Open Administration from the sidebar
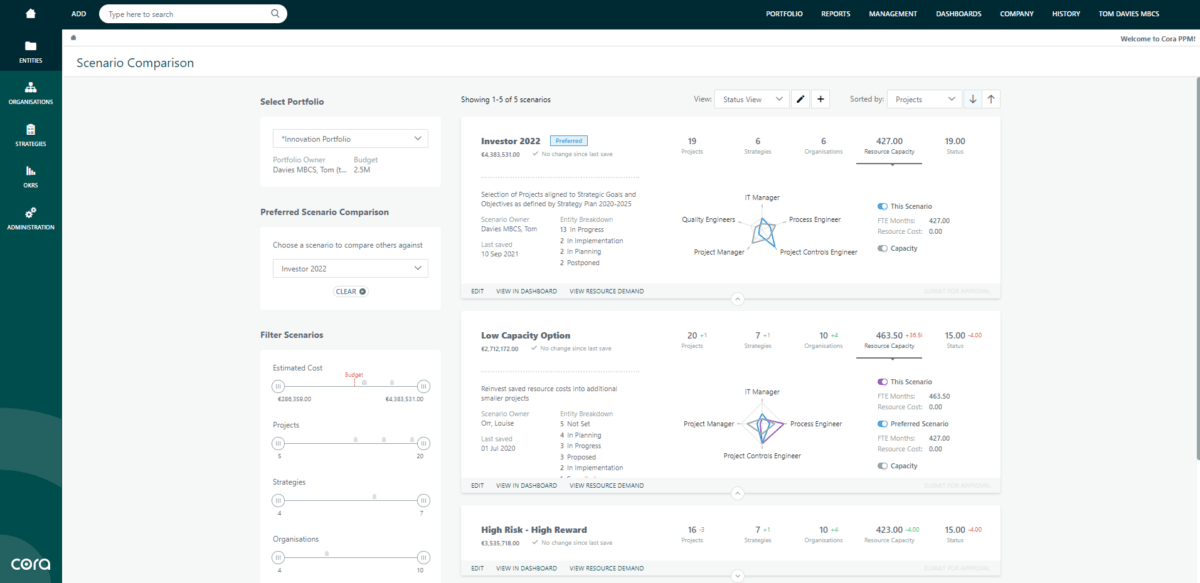 pos(30,218)
